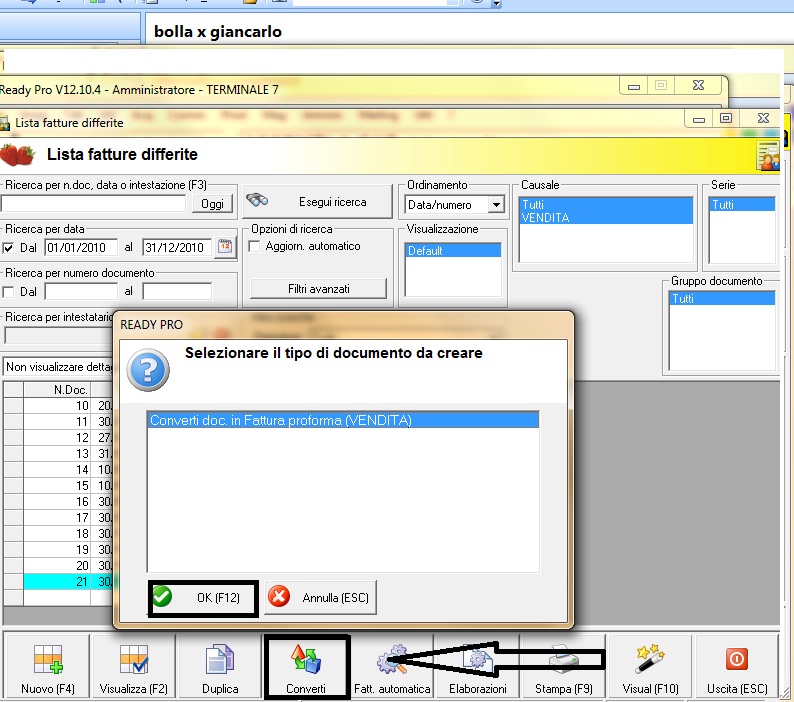This screenshot has width=794, height=702.
Task: Select Default in Visualizzazione list
Action: tap(453, 251)
